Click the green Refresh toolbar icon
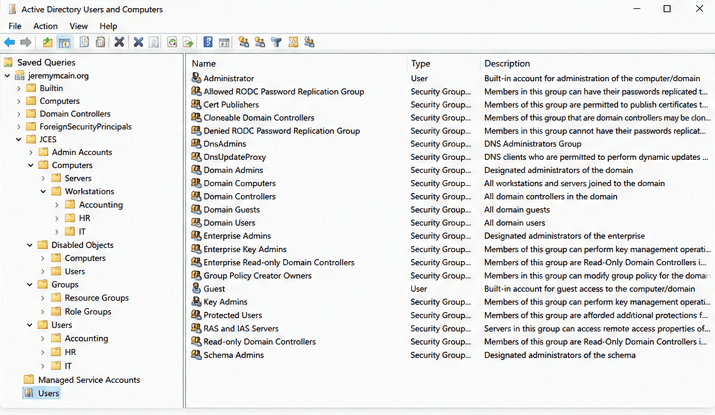Viewport: 715px width, 415px height. [172, 42]
